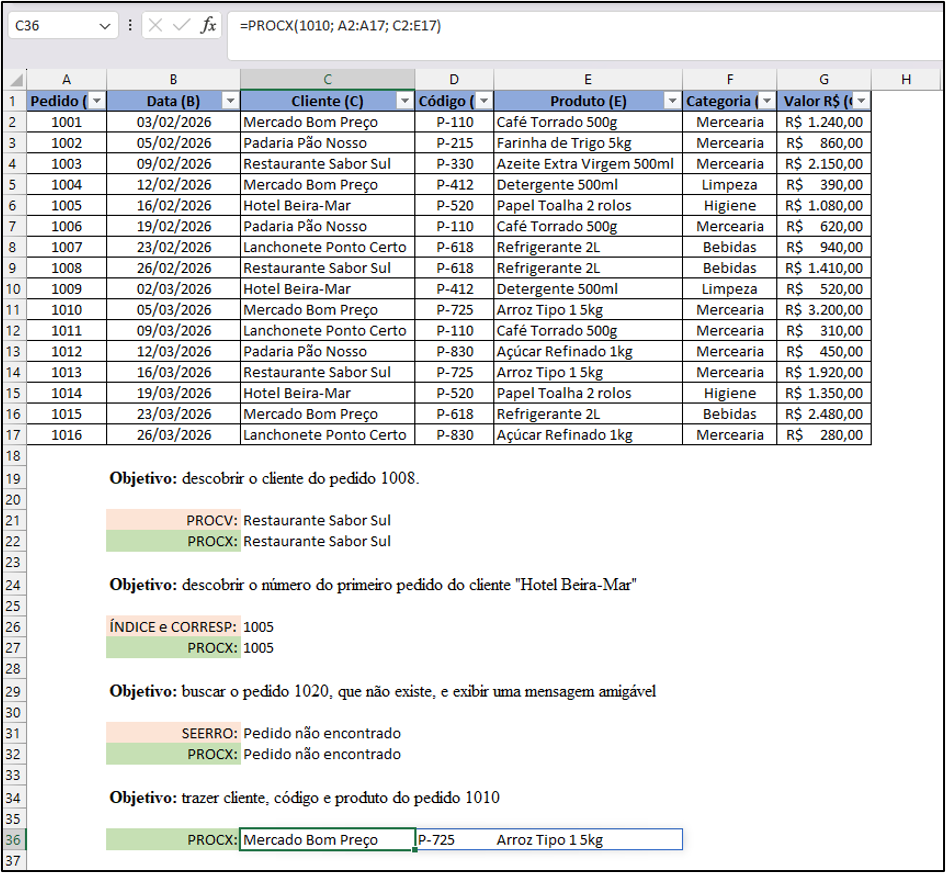Click value R$ 280,00 in row 17
The height and width of the screenshot is (873, 946).
824,434
